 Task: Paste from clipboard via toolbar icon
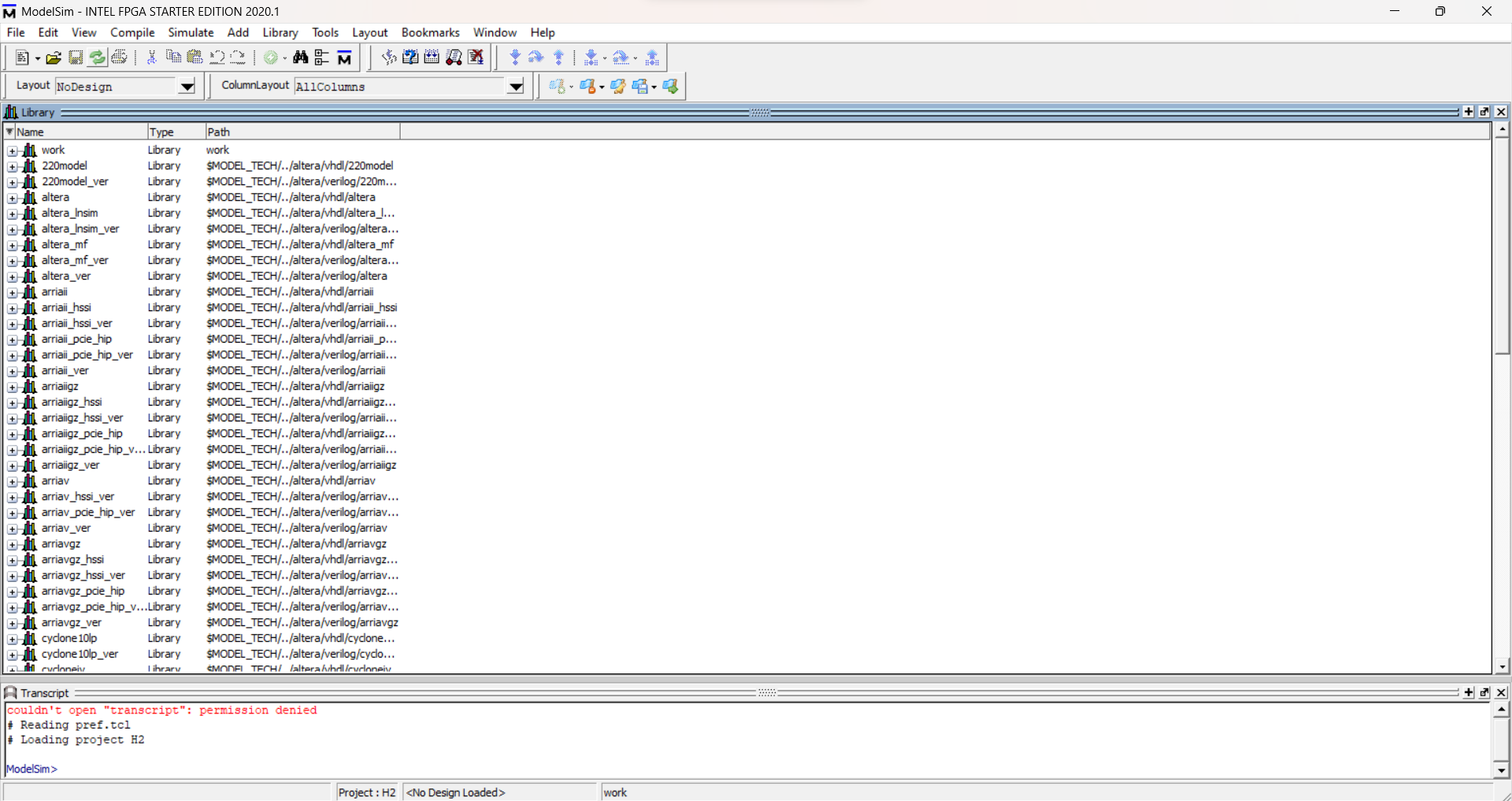(195, 57)
